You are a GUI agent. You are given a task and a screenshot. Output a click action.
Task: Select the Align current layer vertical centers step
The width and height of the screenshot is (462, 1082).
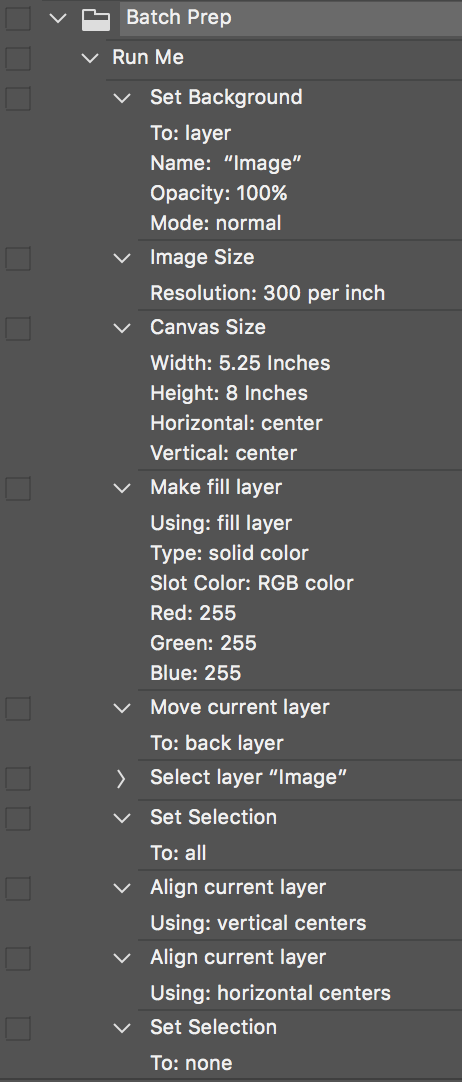(x=238, y=887)
